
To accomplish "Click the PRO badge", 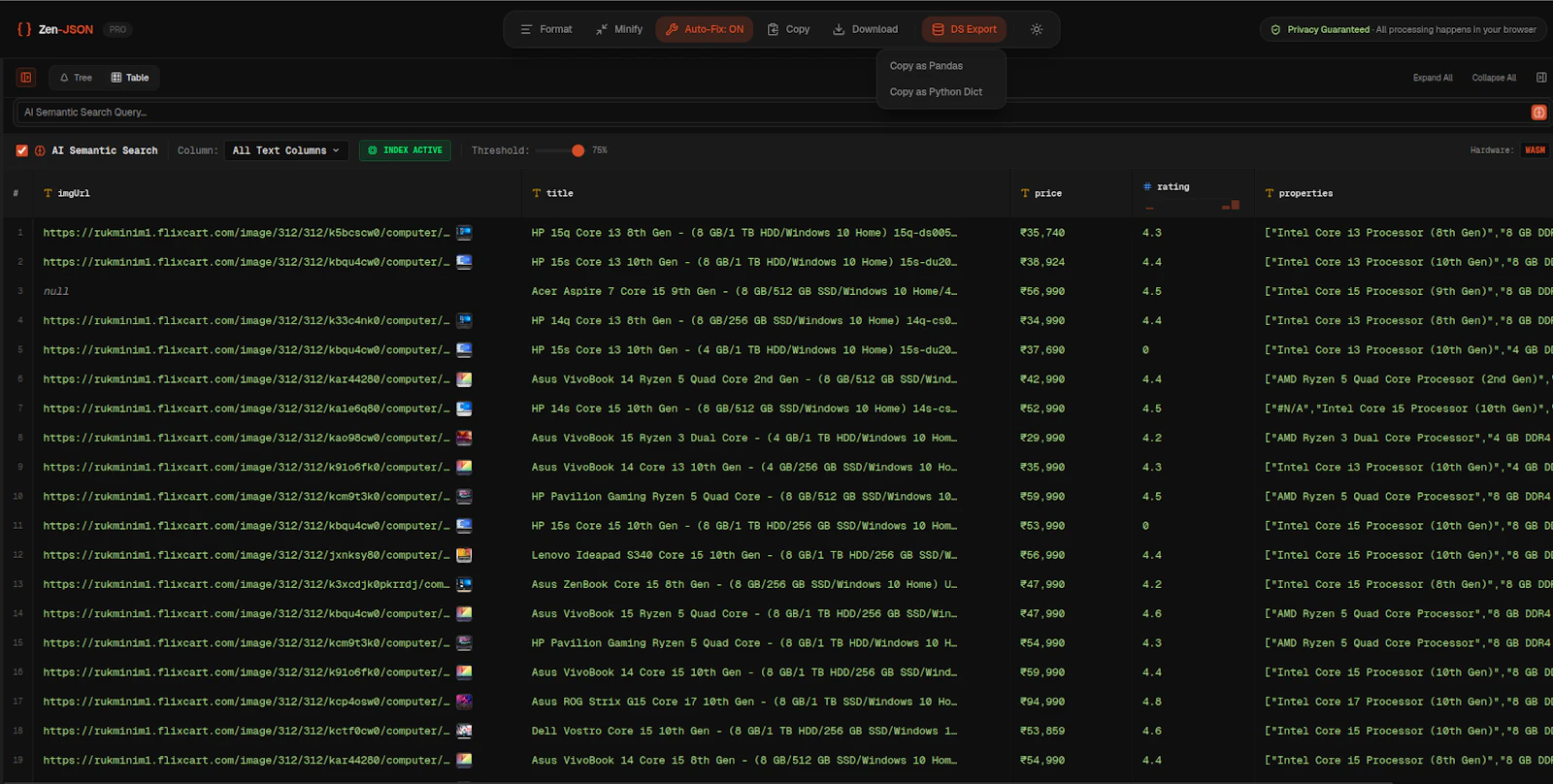I will pyautogui.click(x=117, y=29).
